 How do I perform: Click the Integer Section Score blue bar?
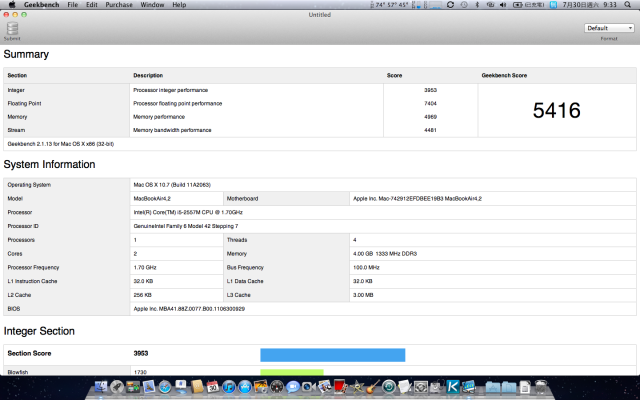[333, 355]
